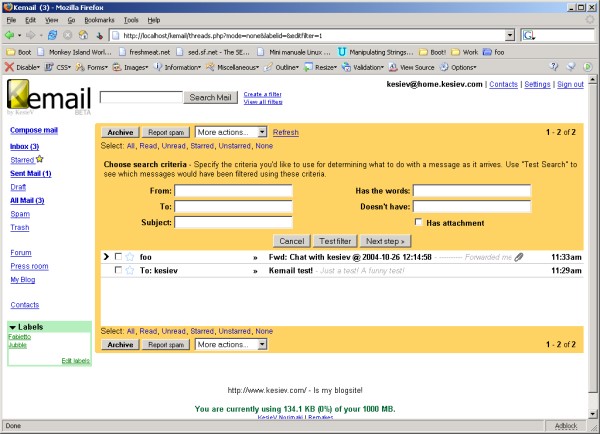This screenshot has width=600, height=434.
Task: Click the browser Forward arrow icon
Action: tap(31, 36)
